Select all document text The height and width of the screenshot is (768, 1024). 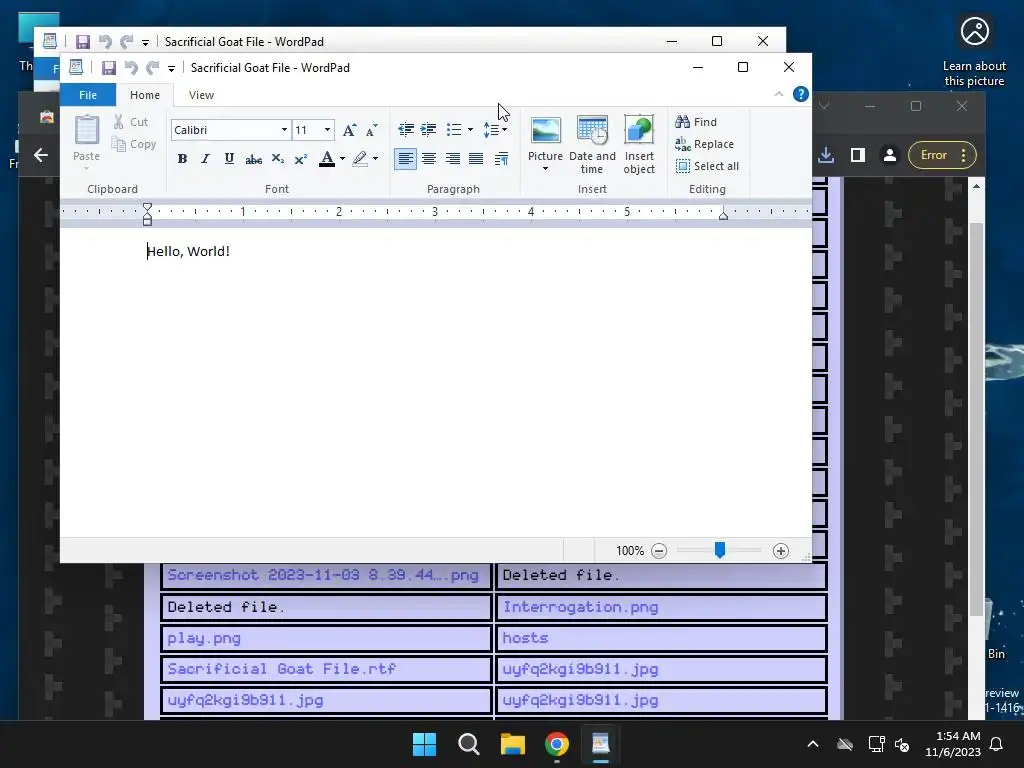(x=707, y=166)
